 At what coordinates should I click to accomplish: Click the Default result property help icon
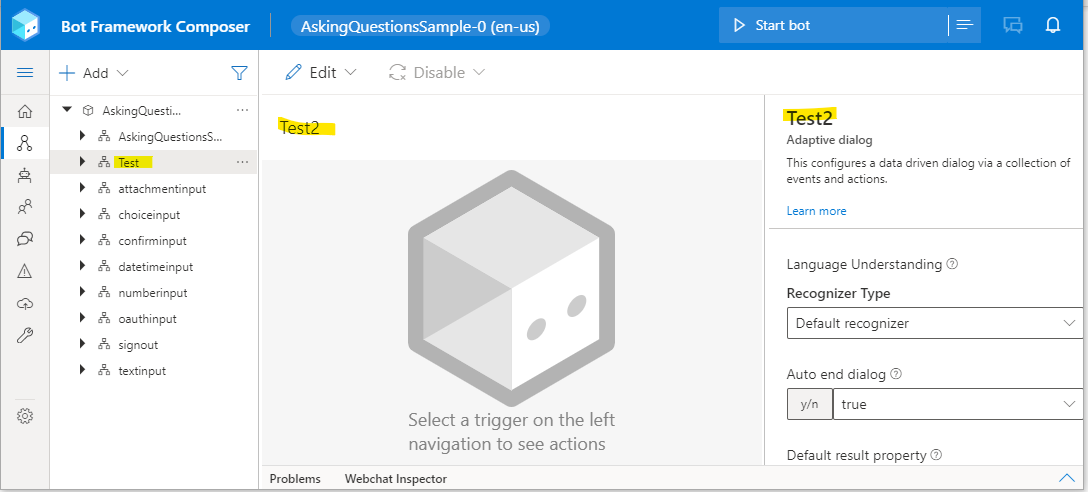[x=936, y=455]
